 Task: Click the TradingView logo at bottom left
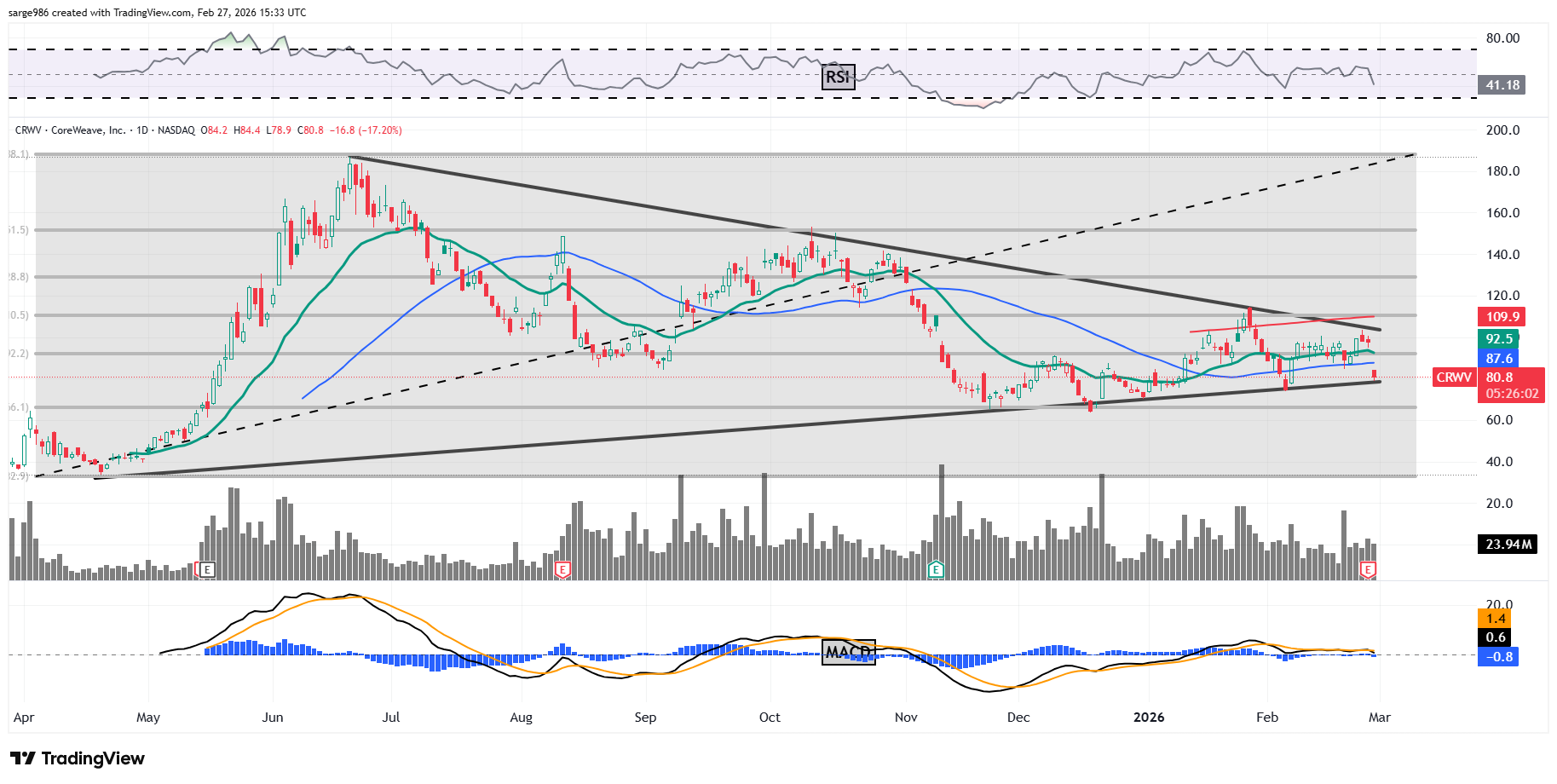(x=78, y=758)
